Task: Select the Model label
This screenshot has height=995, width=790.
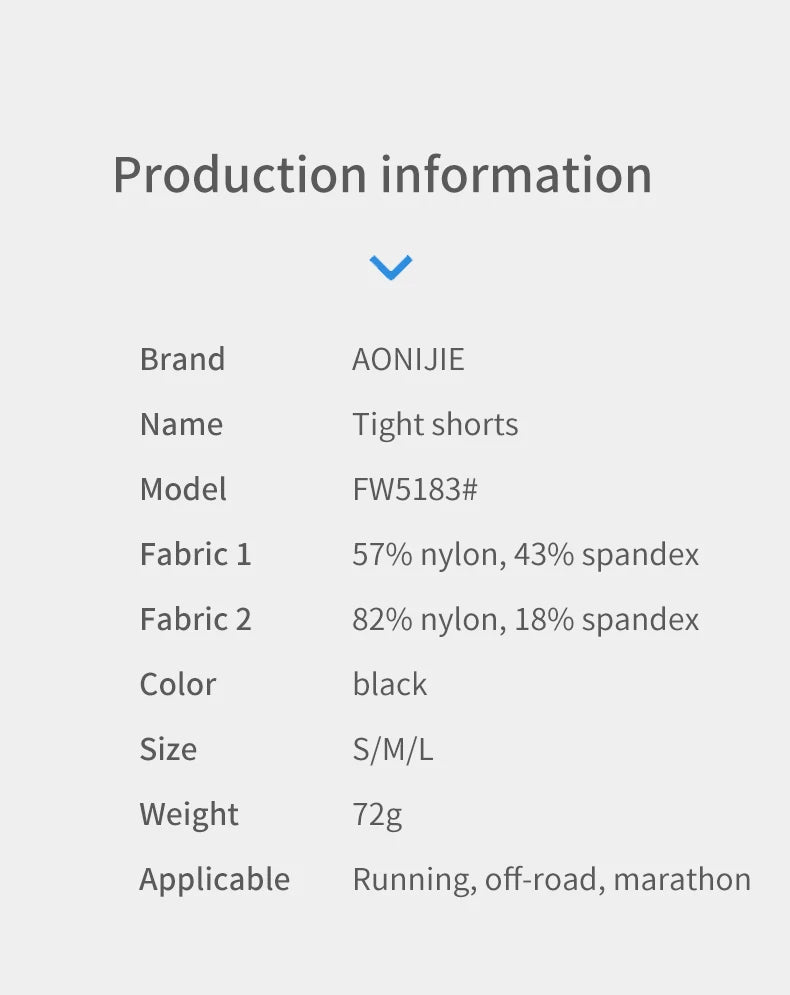Action: click(183, 489)
